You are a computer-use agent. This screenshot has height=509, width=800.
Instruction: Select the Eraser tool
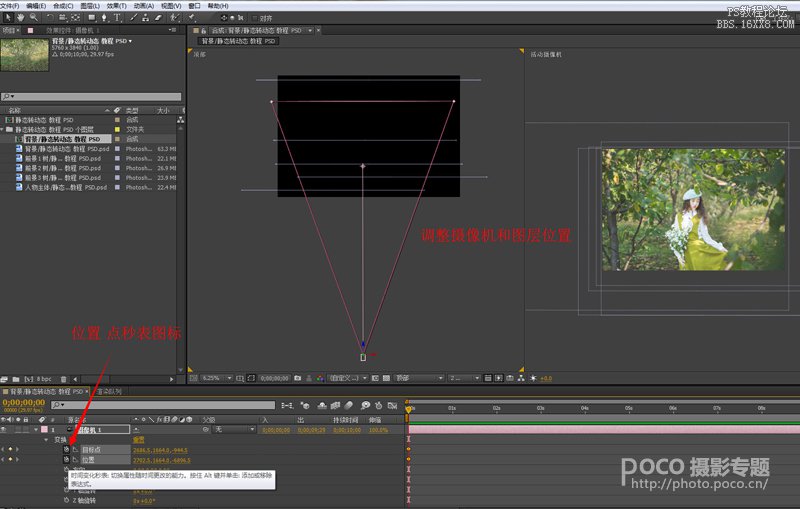[x=158, y=17]
